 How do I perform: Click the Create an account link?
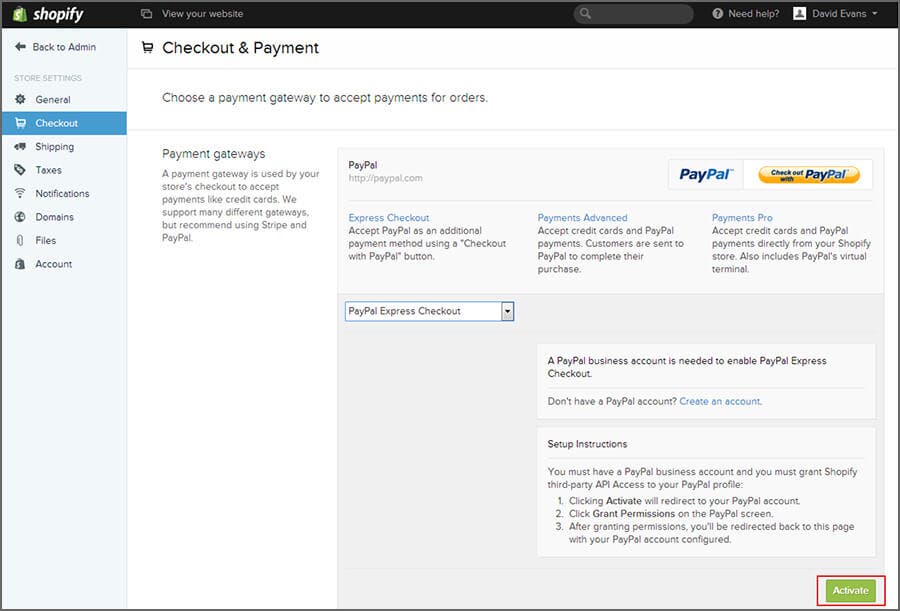pos(719,401)
